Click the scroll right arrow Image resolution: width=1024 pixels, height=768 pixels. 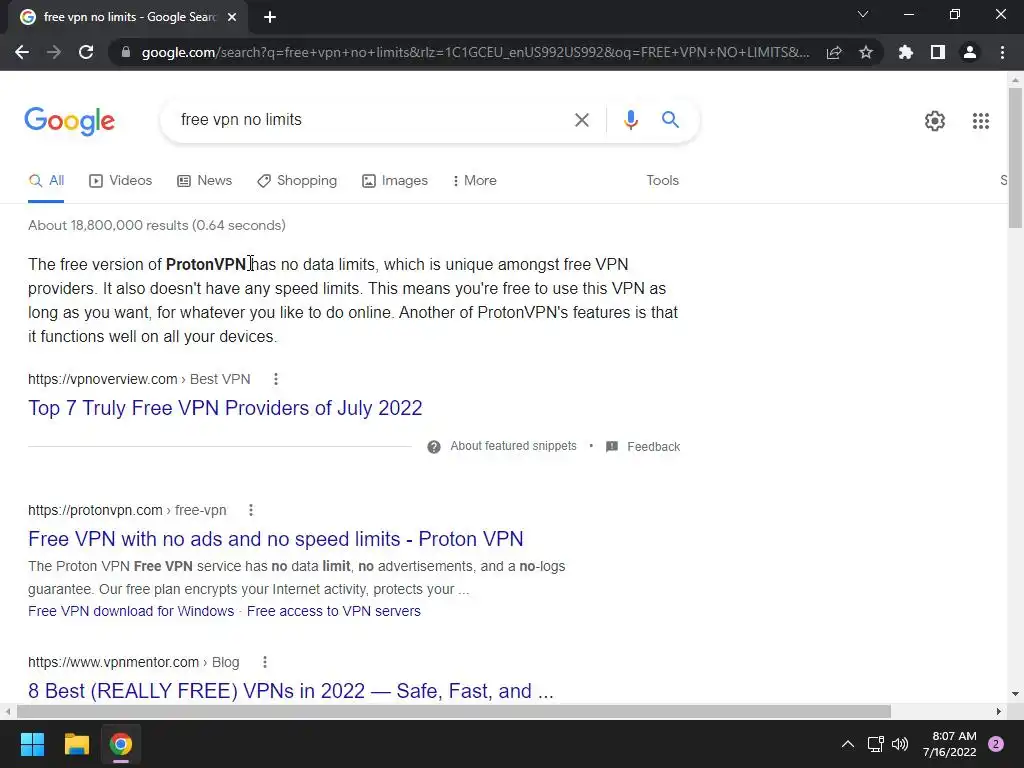click(999, 711)
